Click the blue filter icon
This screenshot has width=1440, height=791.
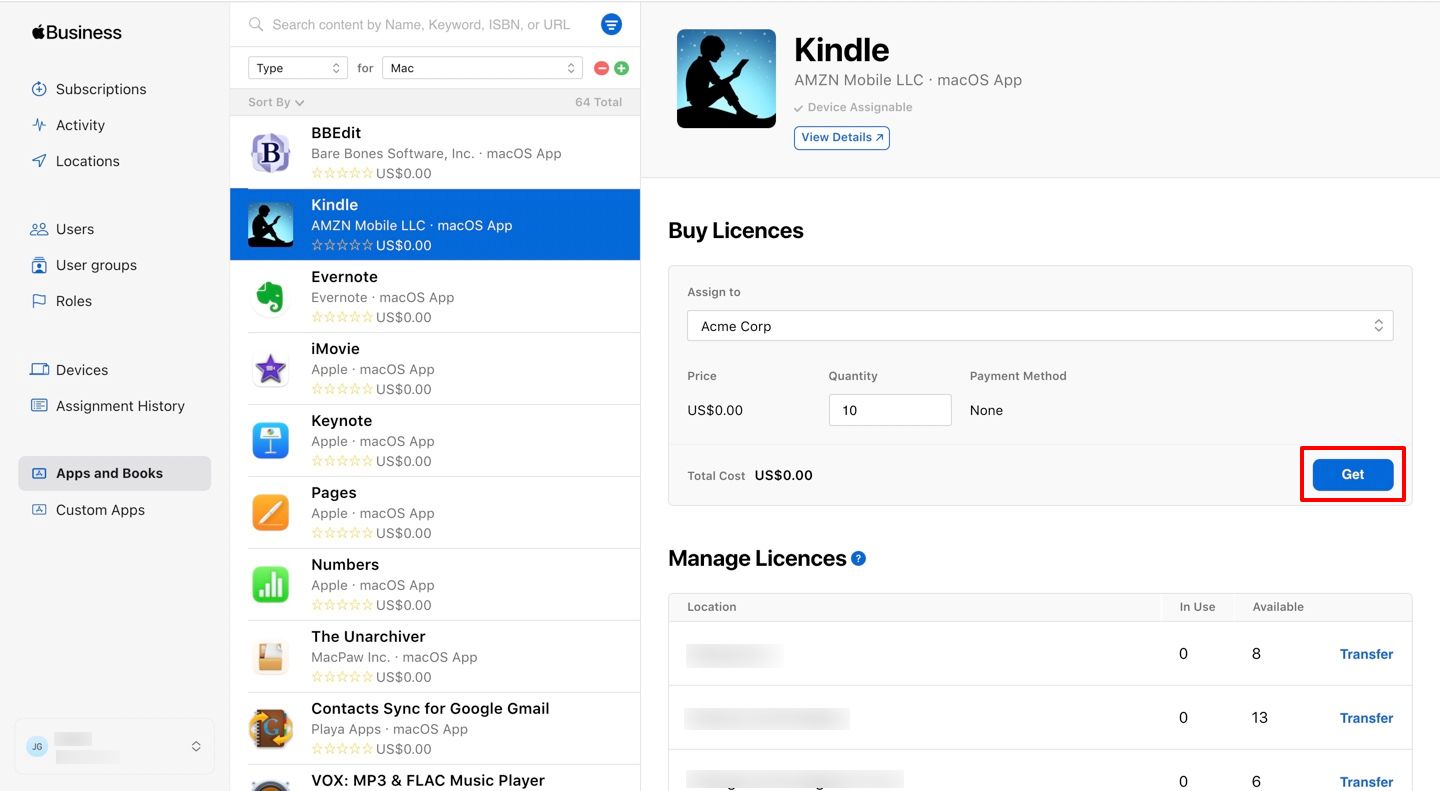pyautogui.click(x=611, y=24)
